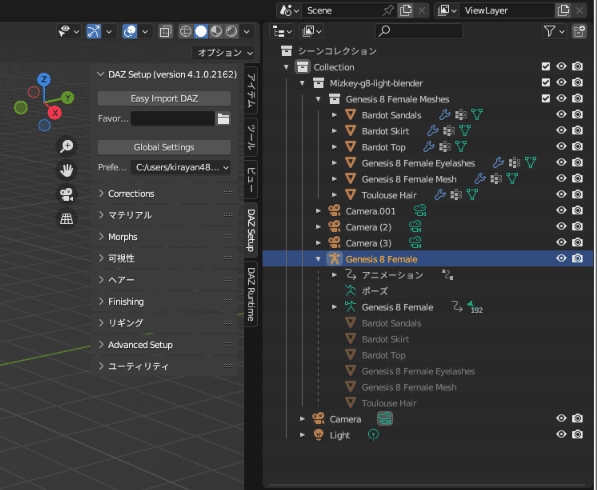This screenshot has width=597, height=490.
Task: Click the pin scene icon
Action: (x=388, y=10)
